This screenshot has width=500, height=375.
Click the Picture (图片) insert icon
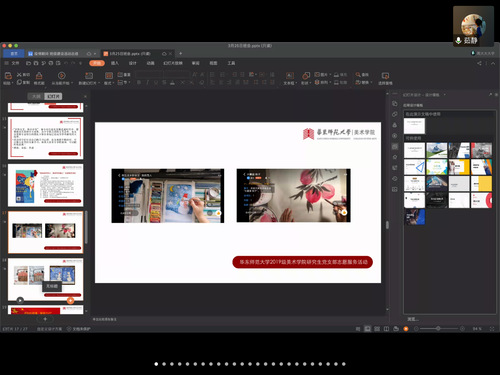click(x=317, y=75)
